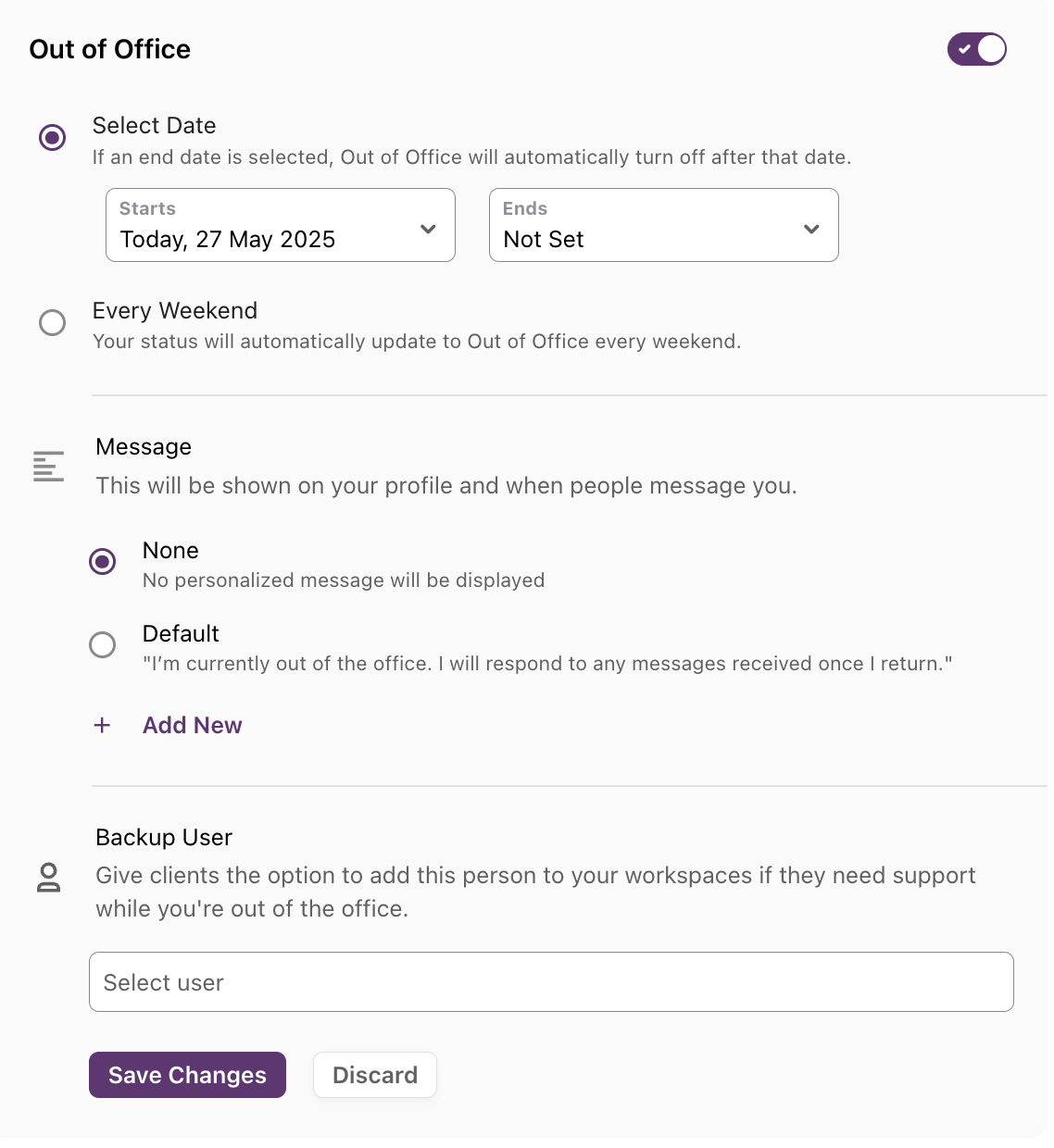Screen dimensions: 1054x1148
Task: Expand the Ends dropdown chevron
Action: pos(811,227)
